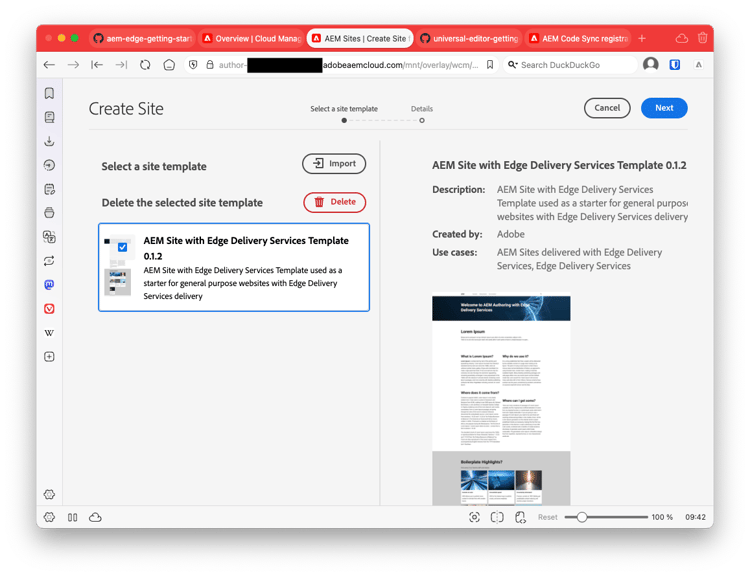Image resolution: width=750 pixels, height=576 pixels.
Task: Click the zoom slider handle
Action: (582, 517)
